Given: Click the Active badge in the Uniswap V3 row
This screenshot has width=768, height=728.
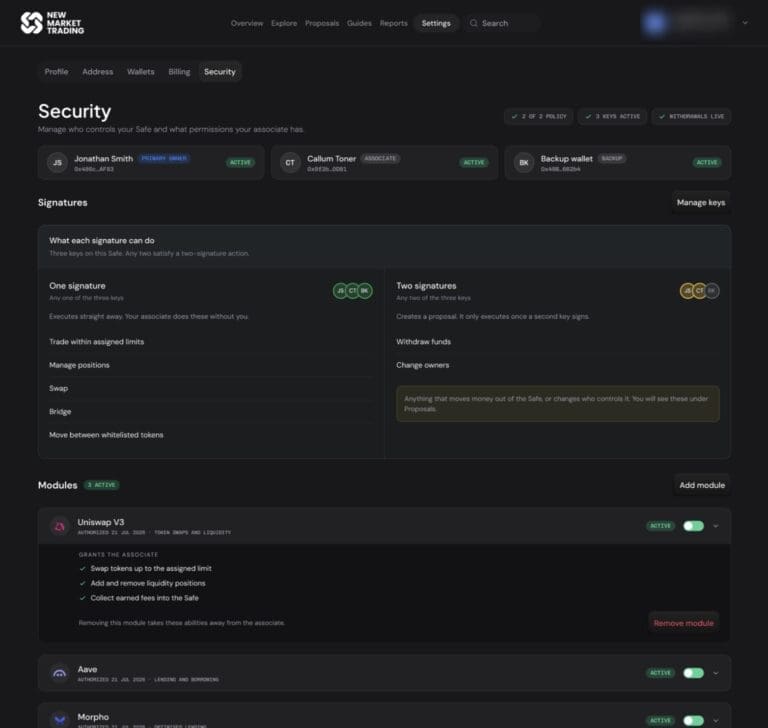Looking at the screenshot, I should 660,526.
